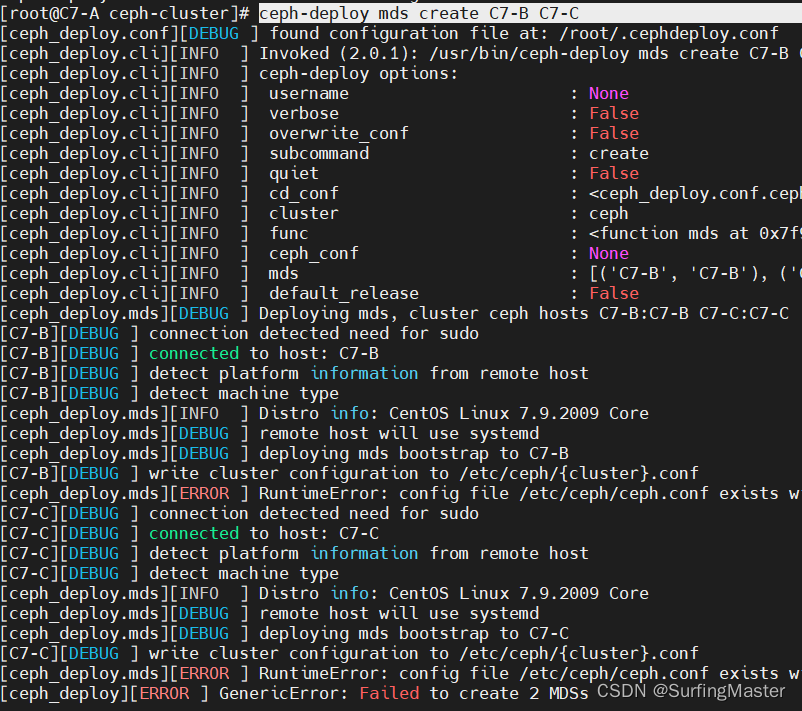The height and width of the screenshot is (711, 802).
Task: Click the 'False' value on the overwrite_conf row
Action: click(x=614, y=134)
